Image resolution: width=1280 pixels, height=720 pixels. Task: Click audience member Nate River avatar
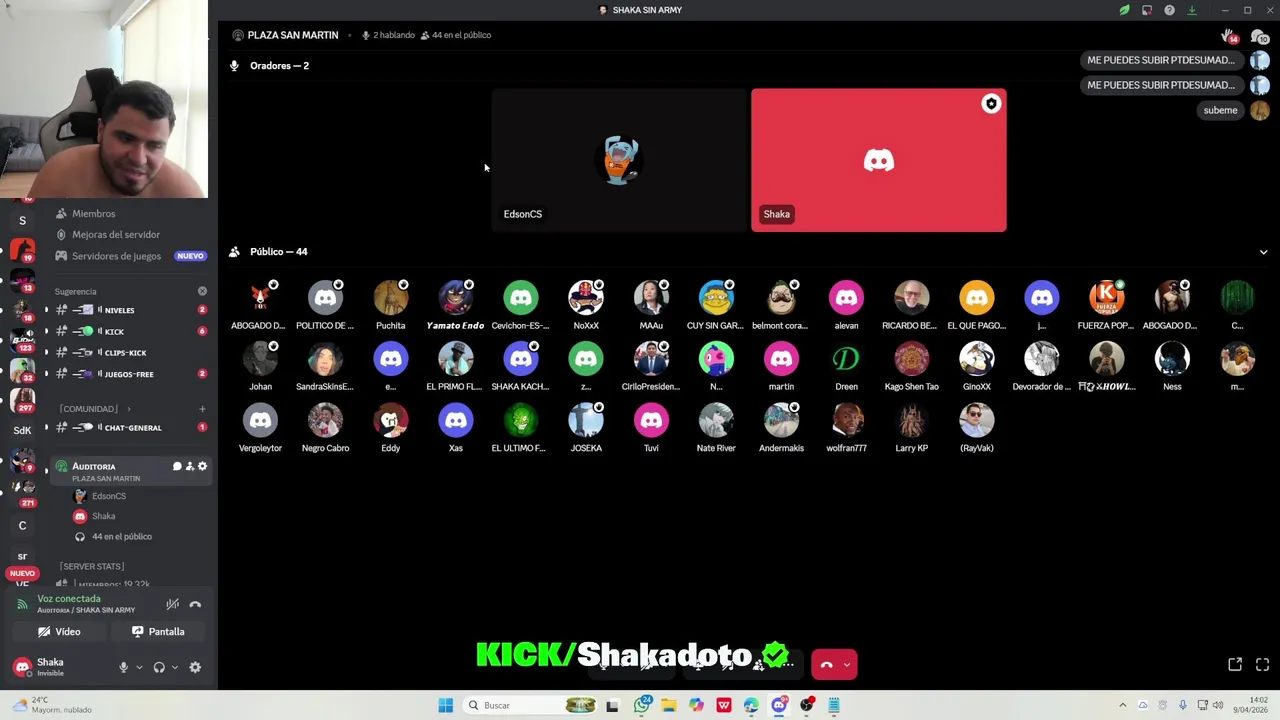pos(716,420)
